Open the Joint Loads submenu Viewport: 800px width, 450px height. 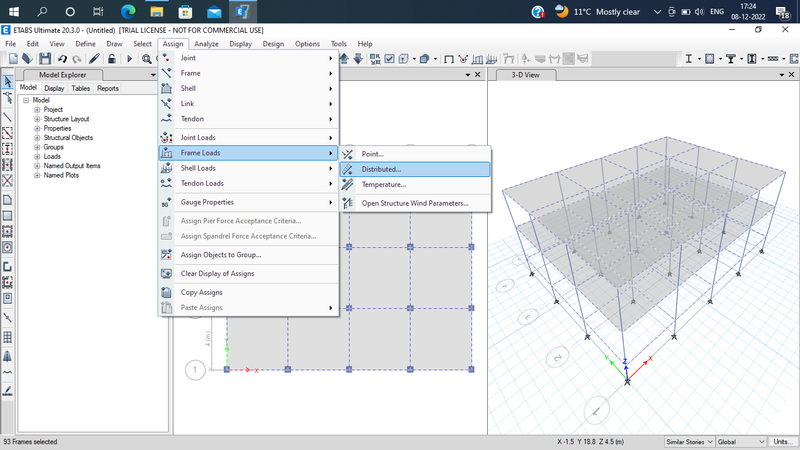click(248, 137)
